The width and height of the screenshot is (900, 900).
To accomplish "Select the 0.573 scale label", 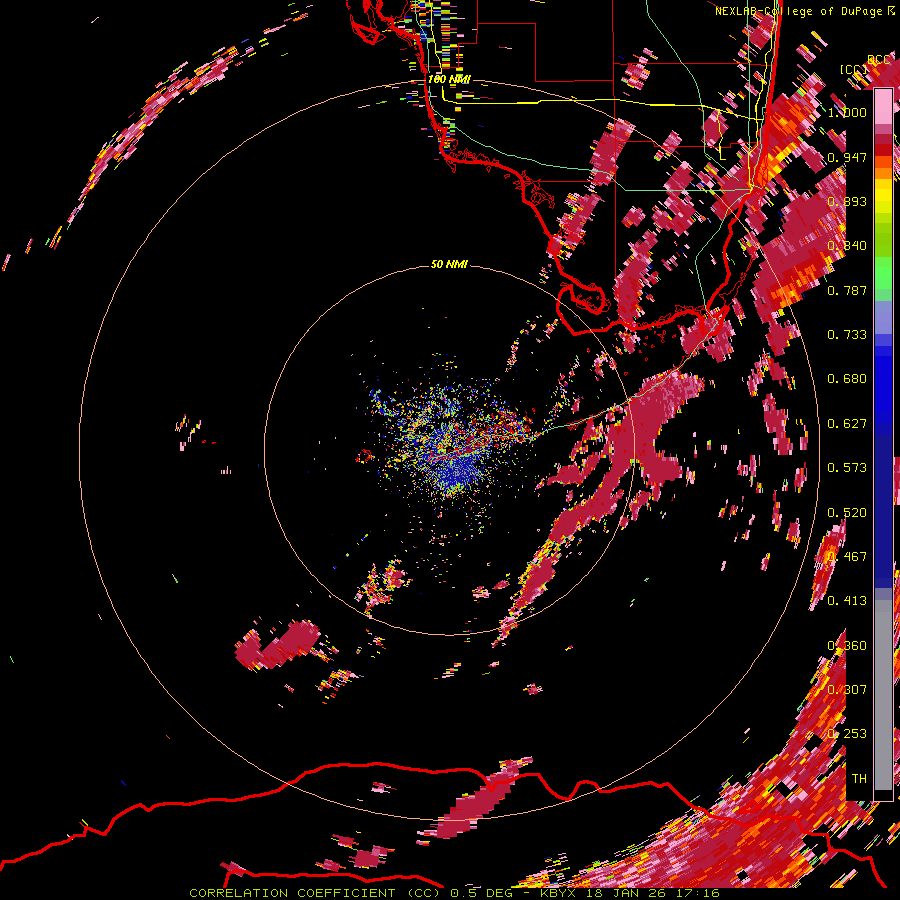I will [847, 468].
